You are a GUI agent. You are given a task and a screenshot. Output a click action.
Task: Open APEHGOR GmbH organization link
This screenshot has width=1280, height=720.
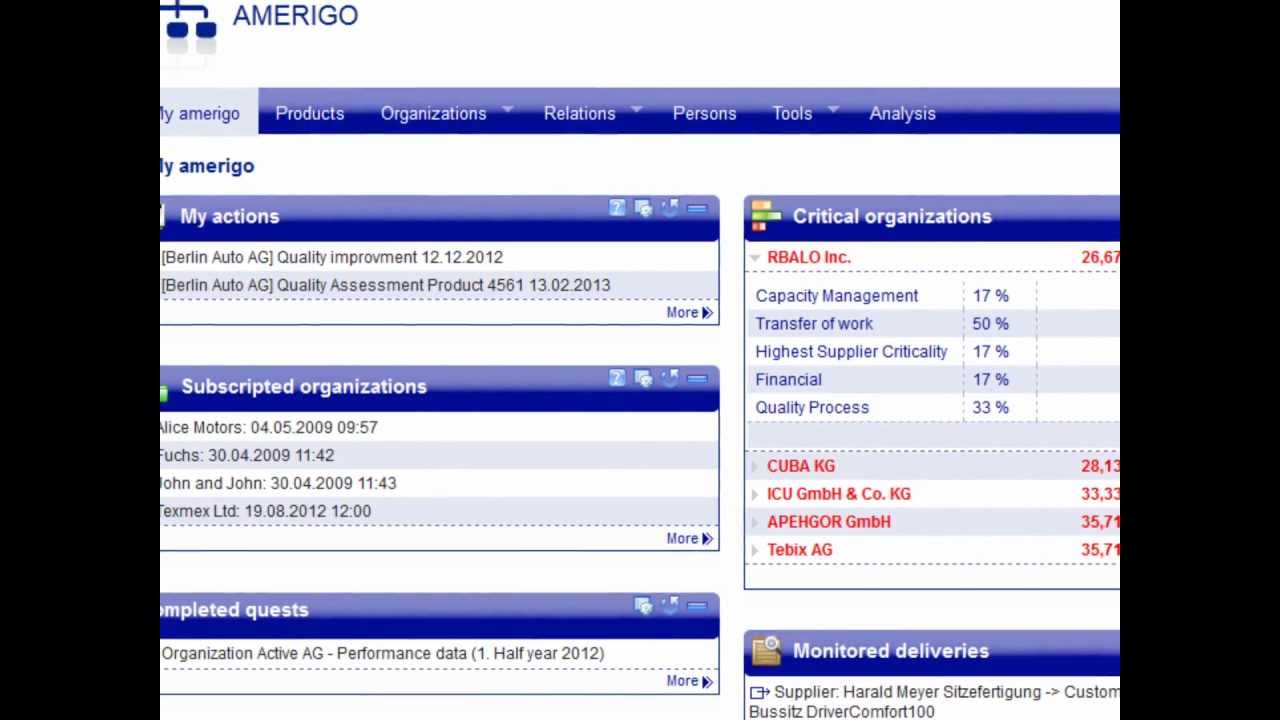coord(828,522)
